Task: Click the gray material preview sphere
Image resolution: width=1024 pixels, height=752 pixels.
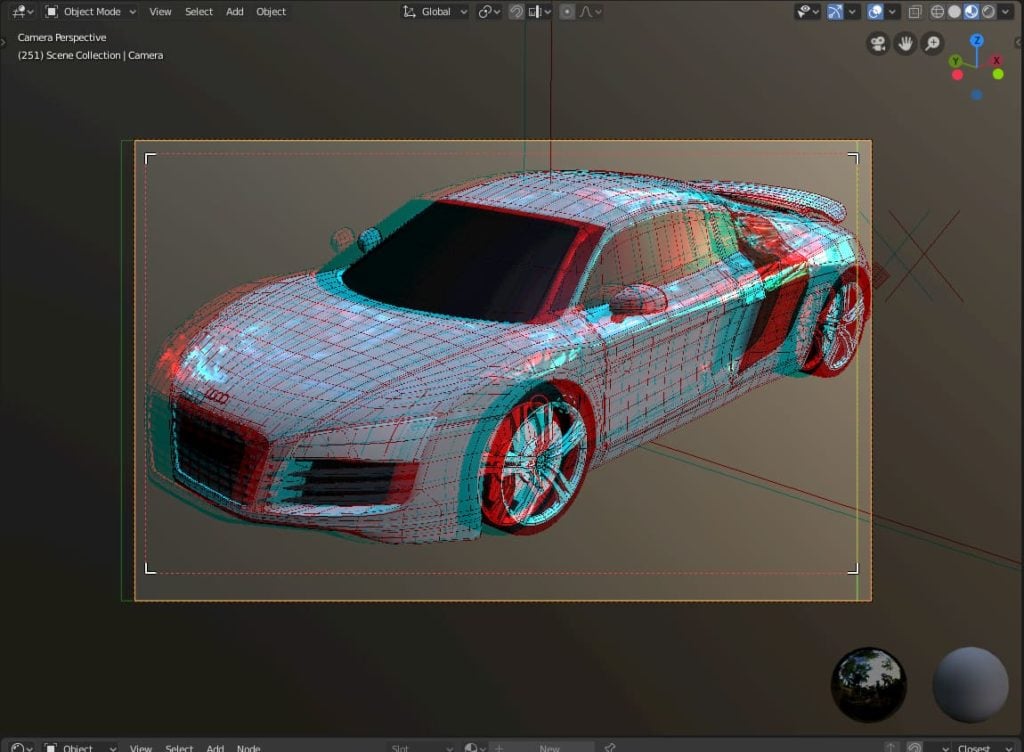Action: coord(970,685)
